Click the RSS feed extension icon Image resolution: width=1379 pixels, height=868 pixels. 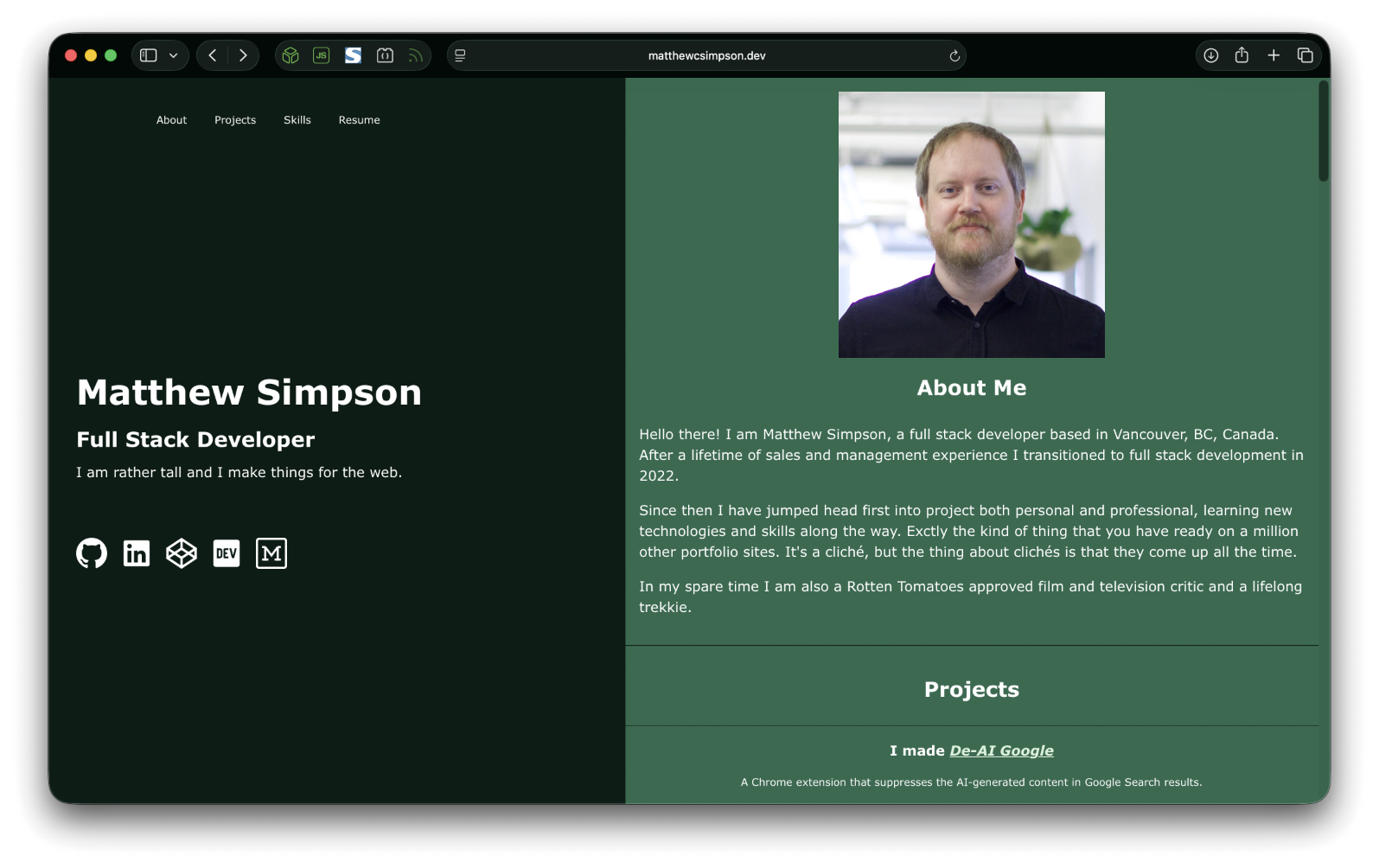tap(416, 55)
